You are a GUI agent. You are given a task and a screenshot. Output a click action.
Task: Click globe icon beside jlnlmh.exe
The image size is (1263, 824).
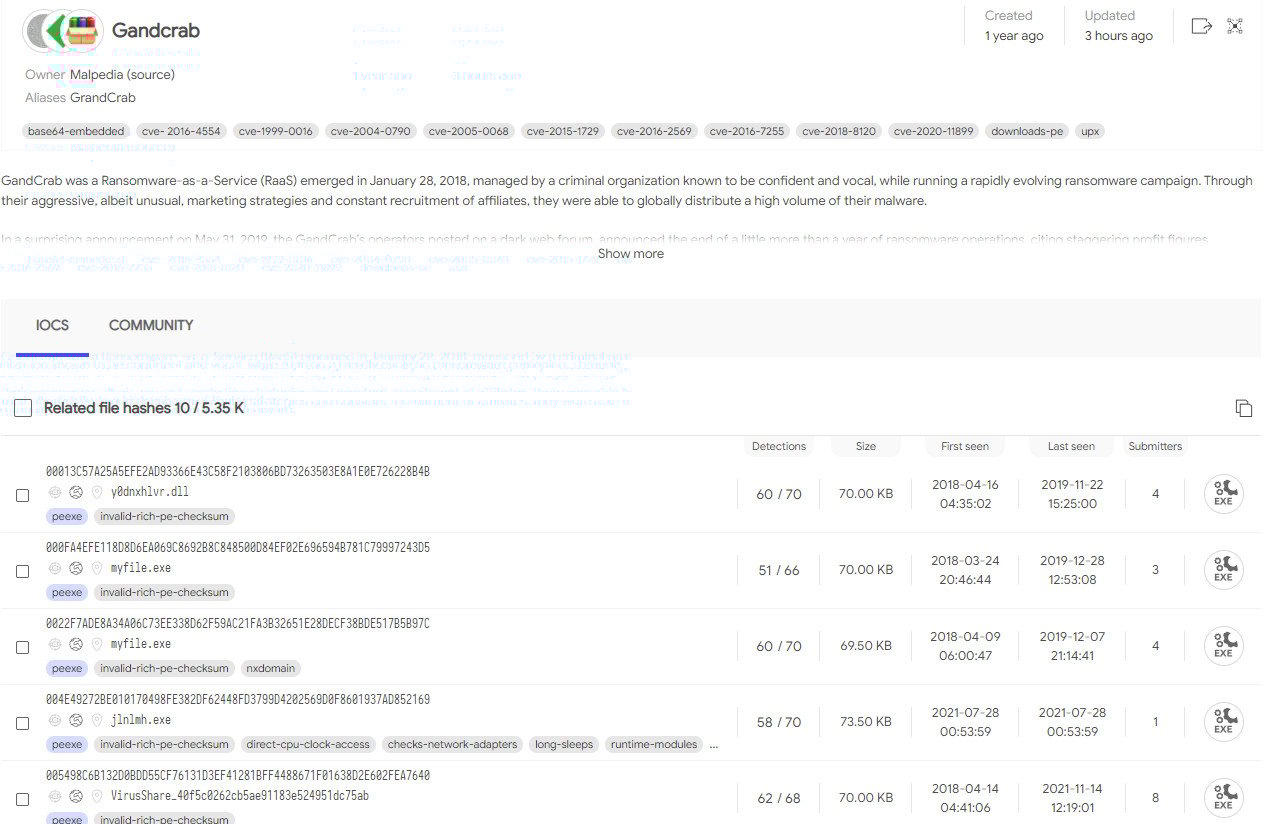click(75, 720)
